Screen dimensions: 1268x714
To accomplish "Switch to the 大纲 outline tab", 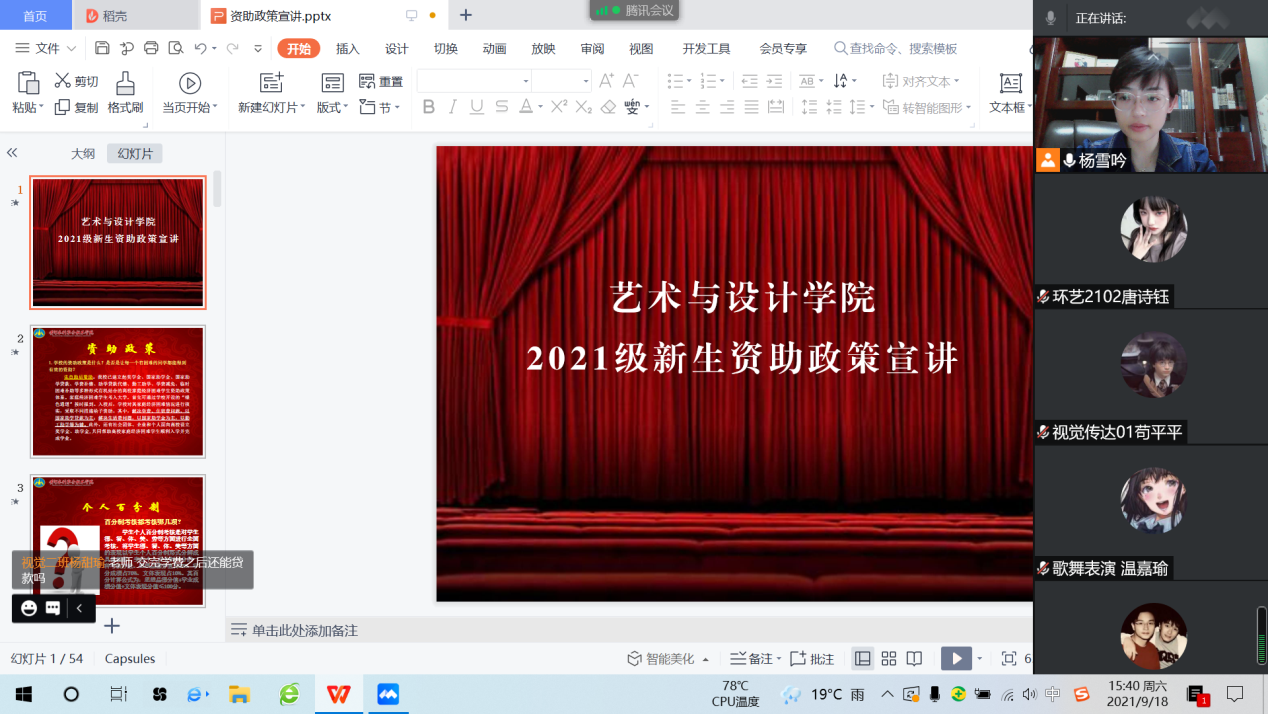I will [x=83, y=153].
